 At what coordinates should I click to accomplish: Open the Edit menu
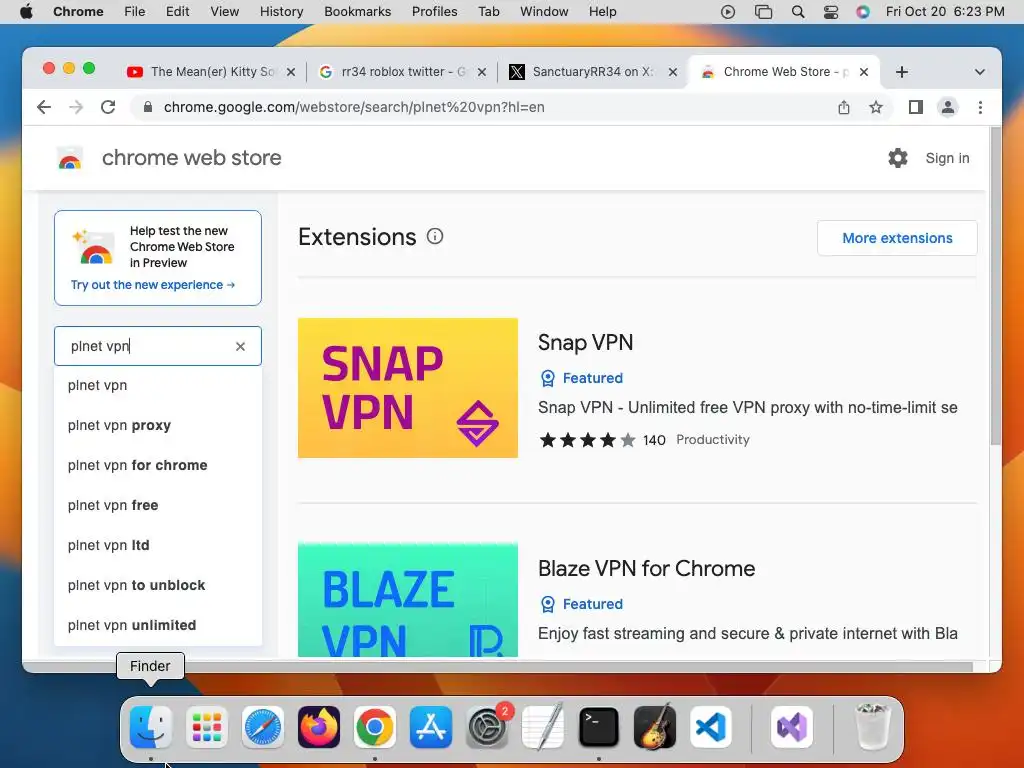coord(177,12)
